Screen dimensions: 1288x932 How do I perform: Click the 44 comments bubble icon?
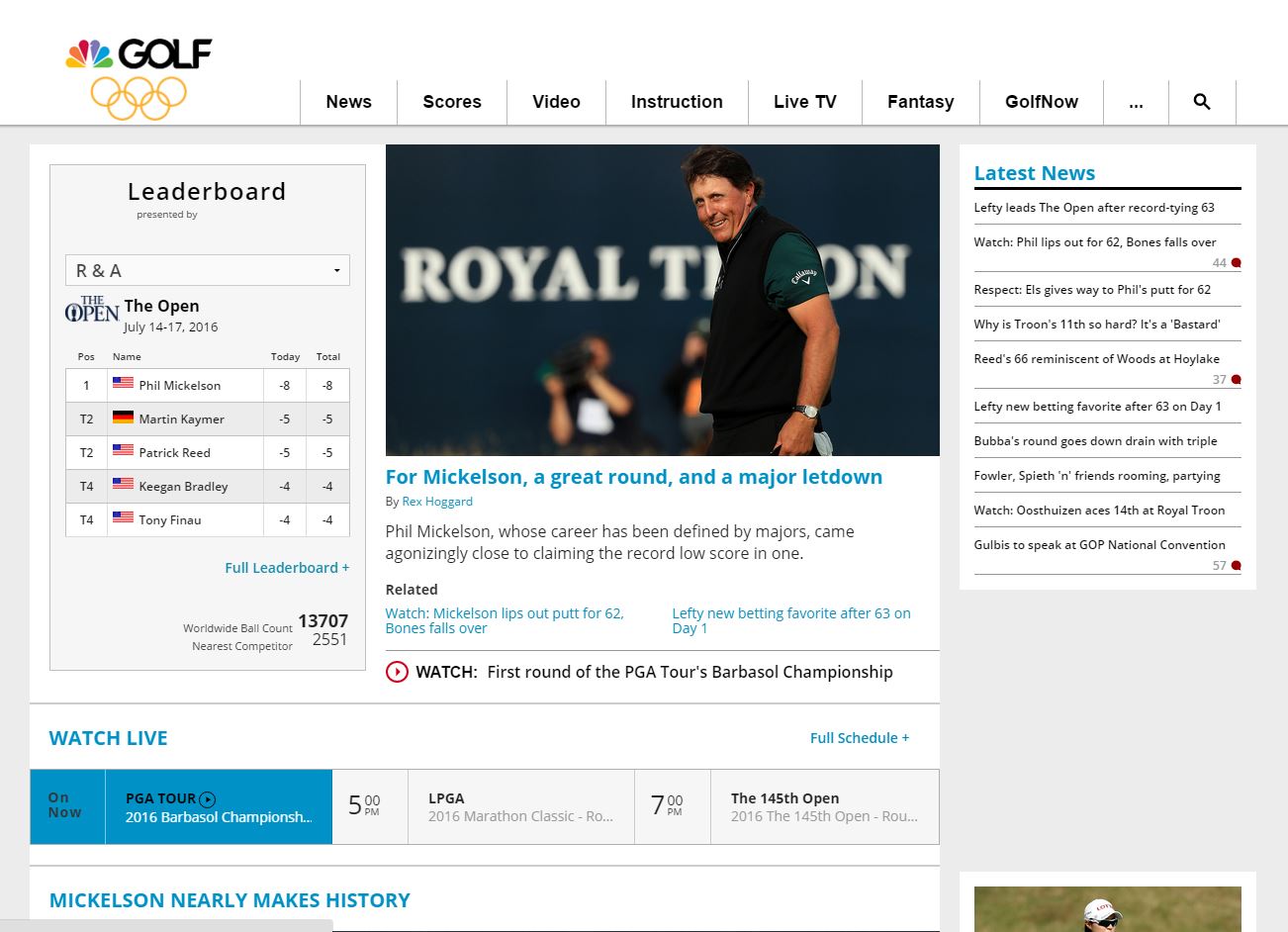[1236, 263]
